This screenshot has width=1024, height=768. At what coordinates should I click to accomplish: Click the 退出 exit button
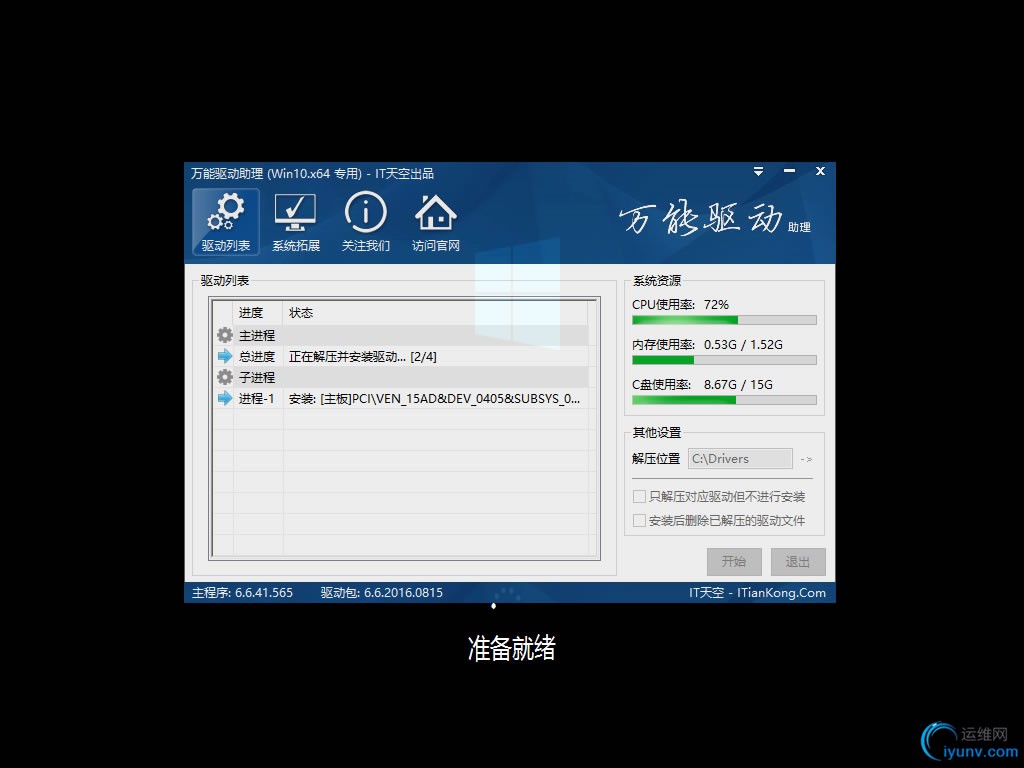coord(797,562)
